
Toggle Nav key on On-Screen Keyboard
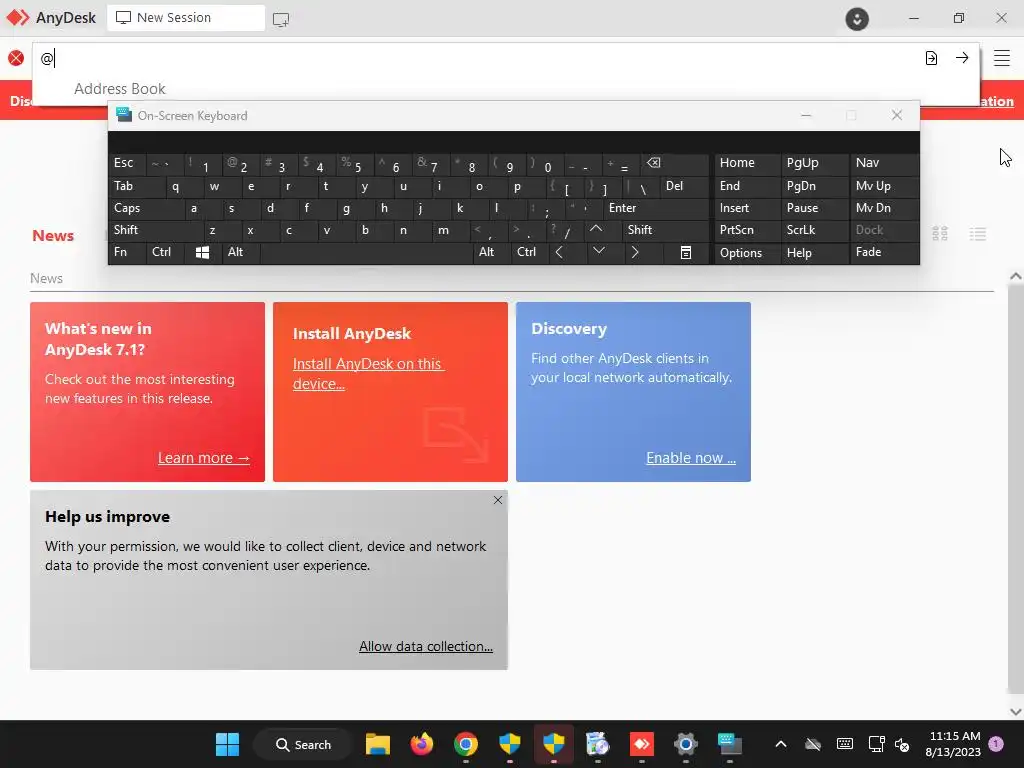884,163
